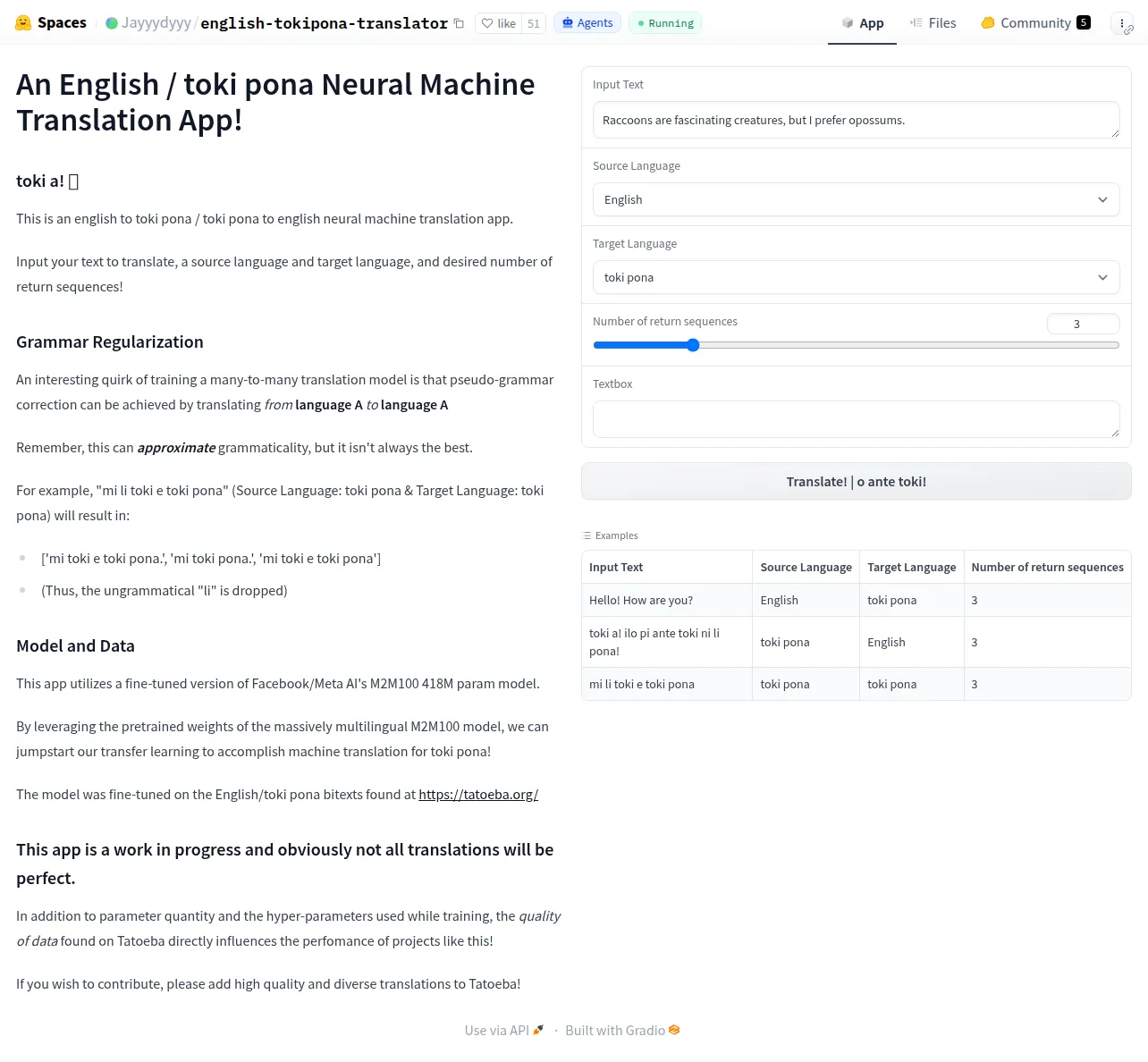
Task: Click the Examples list icon
Action: 587,535
